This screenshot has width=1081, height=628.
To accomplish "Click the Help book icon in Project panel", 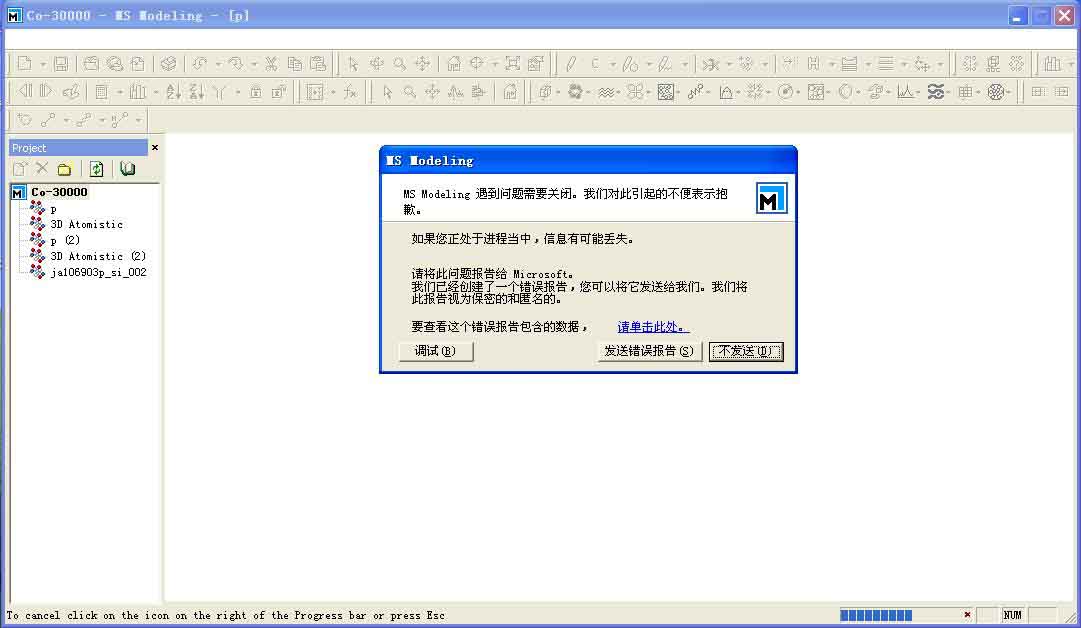I will click(x=128, y=169).
